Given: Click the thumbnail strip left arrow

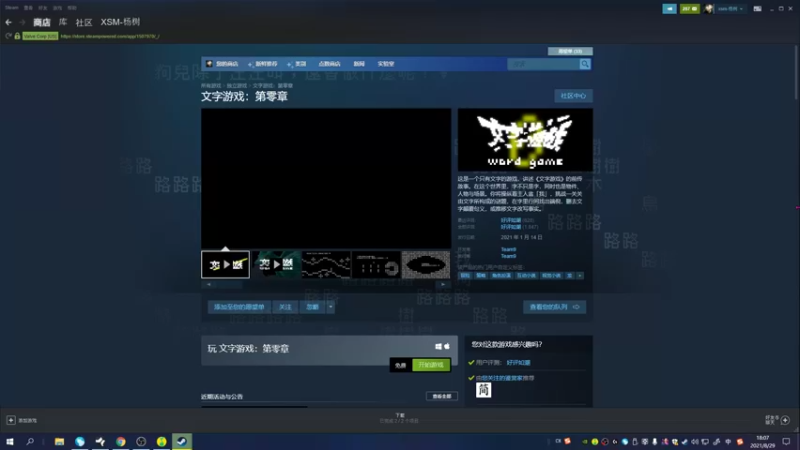Looking at the screenshot, I should coord(209,285).
